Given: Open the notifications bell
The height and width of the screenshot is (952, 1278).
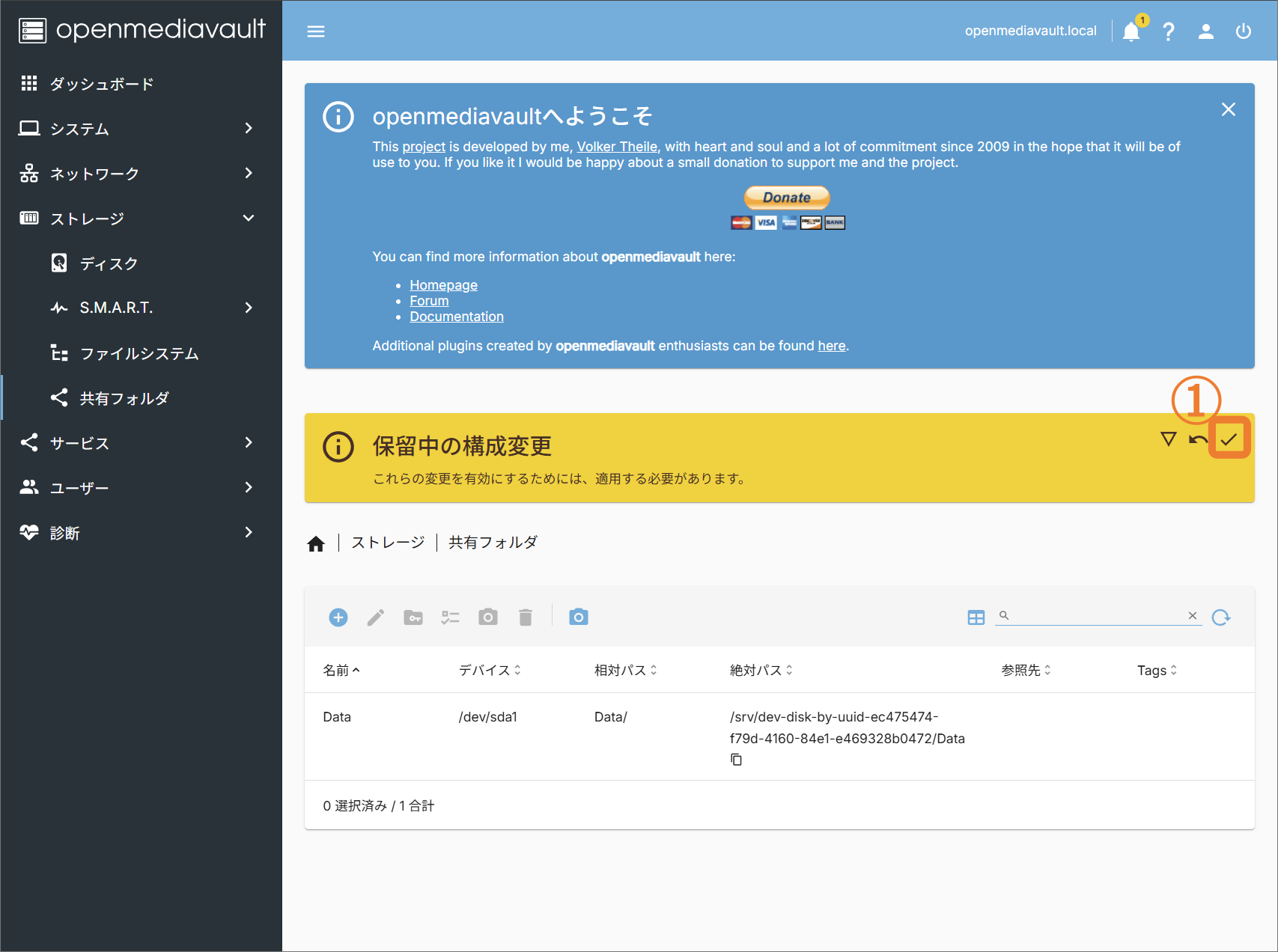Looking at the screenshot, I should click(x=1131, y=31).
